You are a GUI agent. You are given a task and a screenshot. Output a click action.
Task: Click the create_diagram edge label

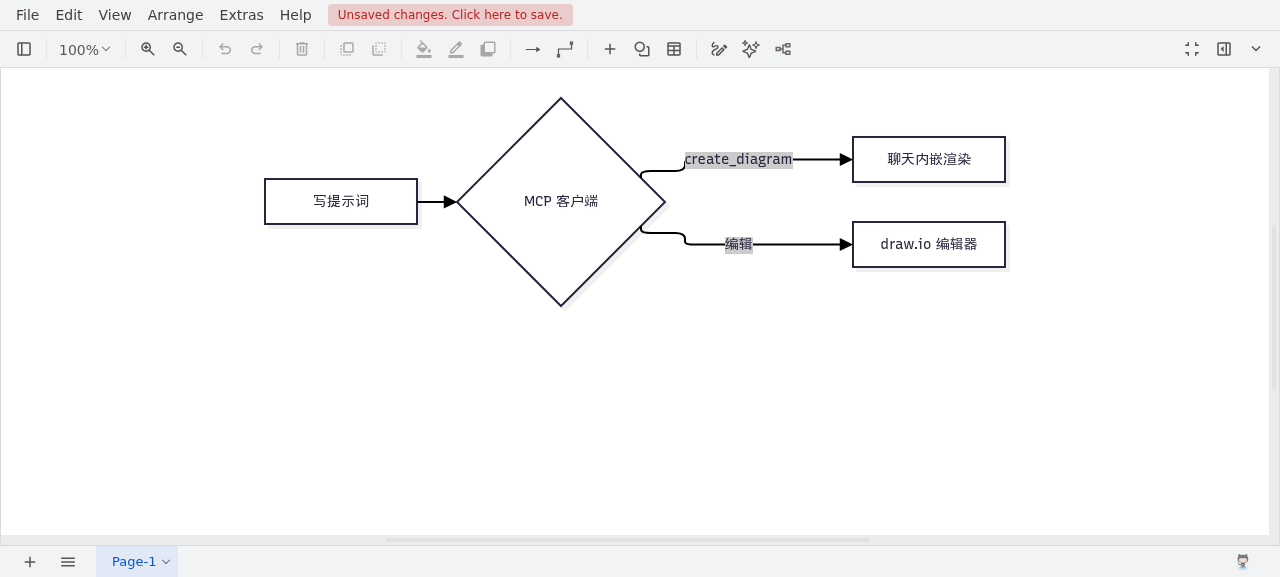(x=738, y=160)
